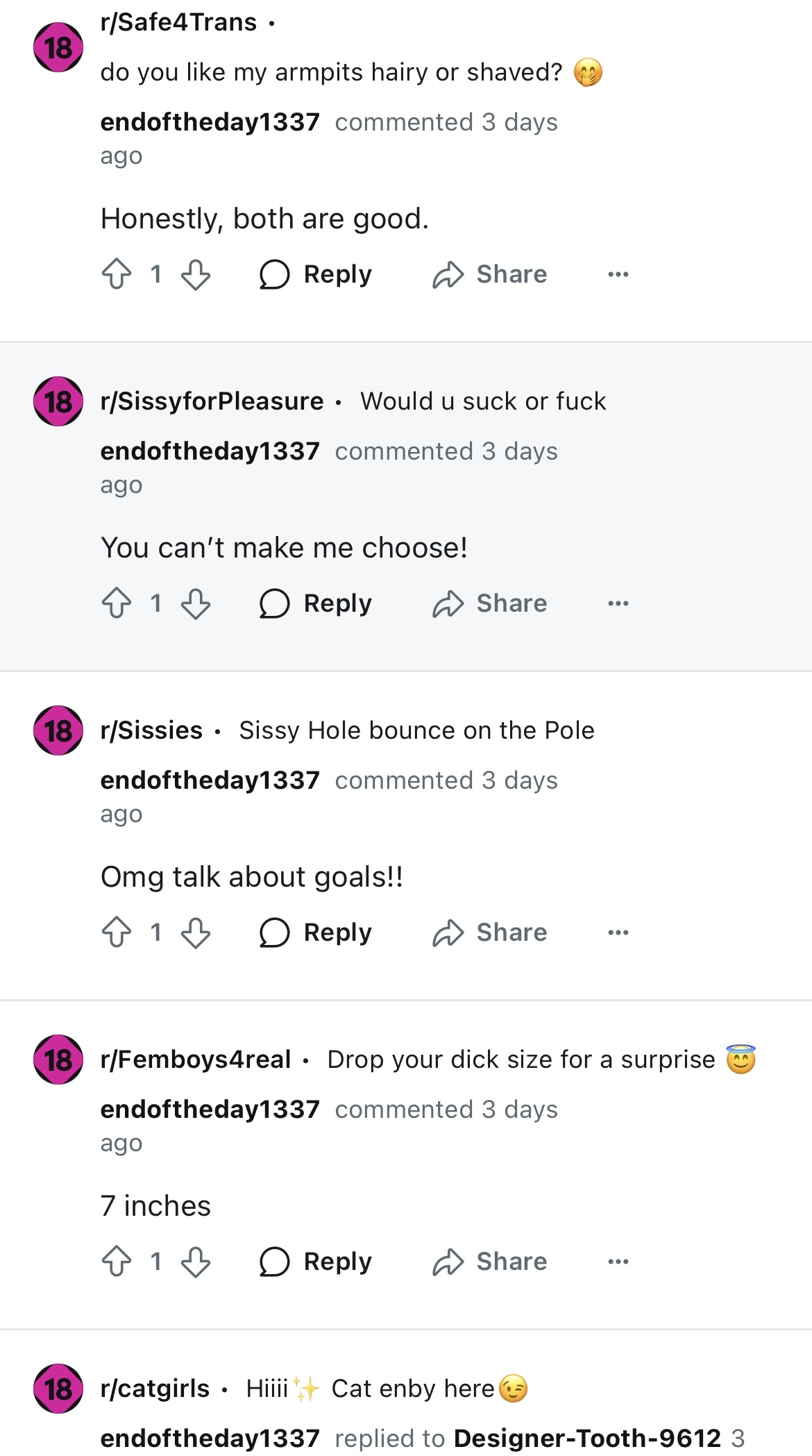Open the r/SissyforPleasure subreddit link
This screenshot has height=1456, width=812.
click(x=212, y=401)
